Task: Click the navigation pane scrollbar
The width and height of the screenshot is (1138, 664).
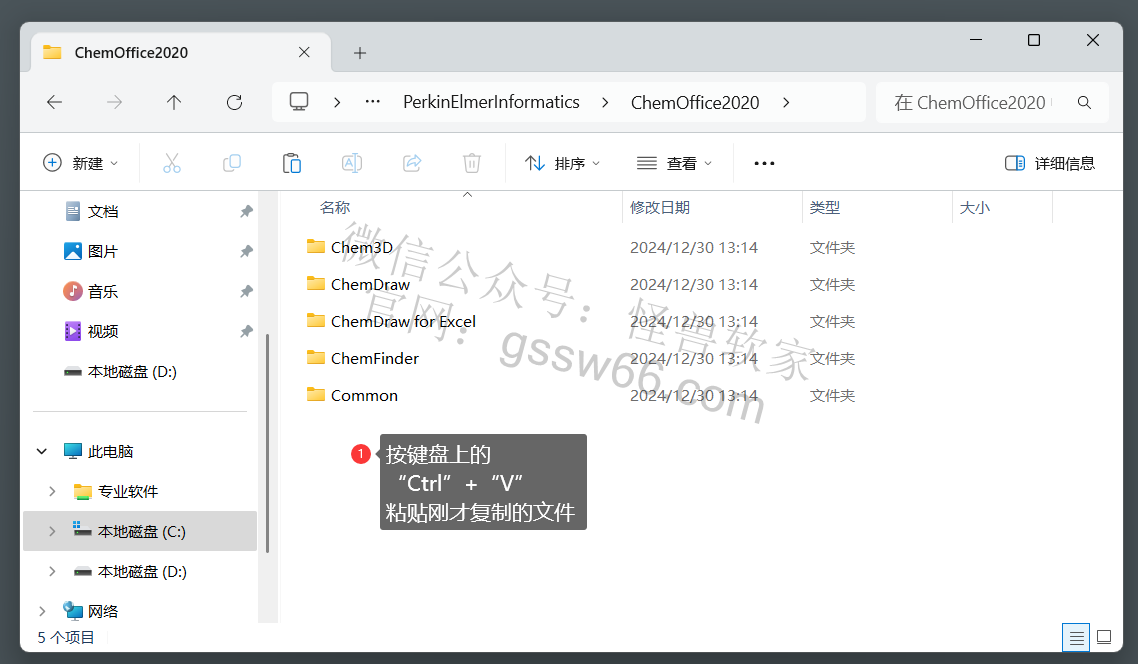Action: [x=268, y=443]
